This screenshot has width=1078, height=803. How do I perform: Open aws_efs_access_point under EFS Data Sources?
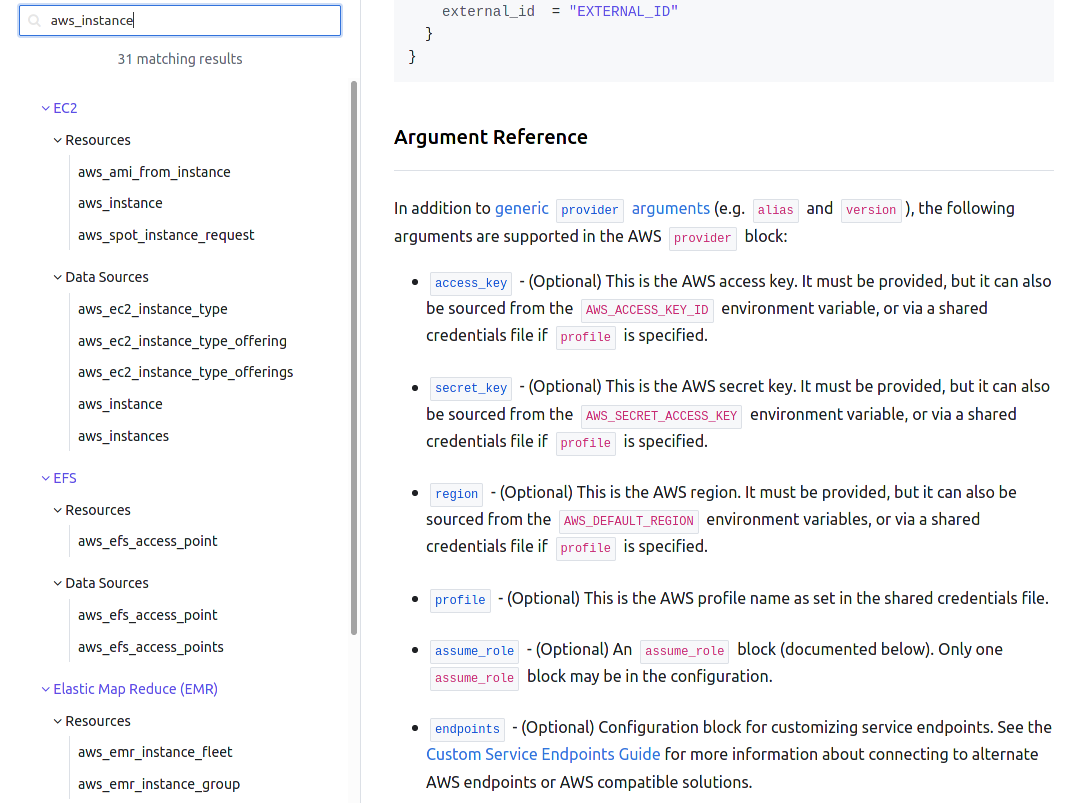pyautogui.click(x=148, y=615)
